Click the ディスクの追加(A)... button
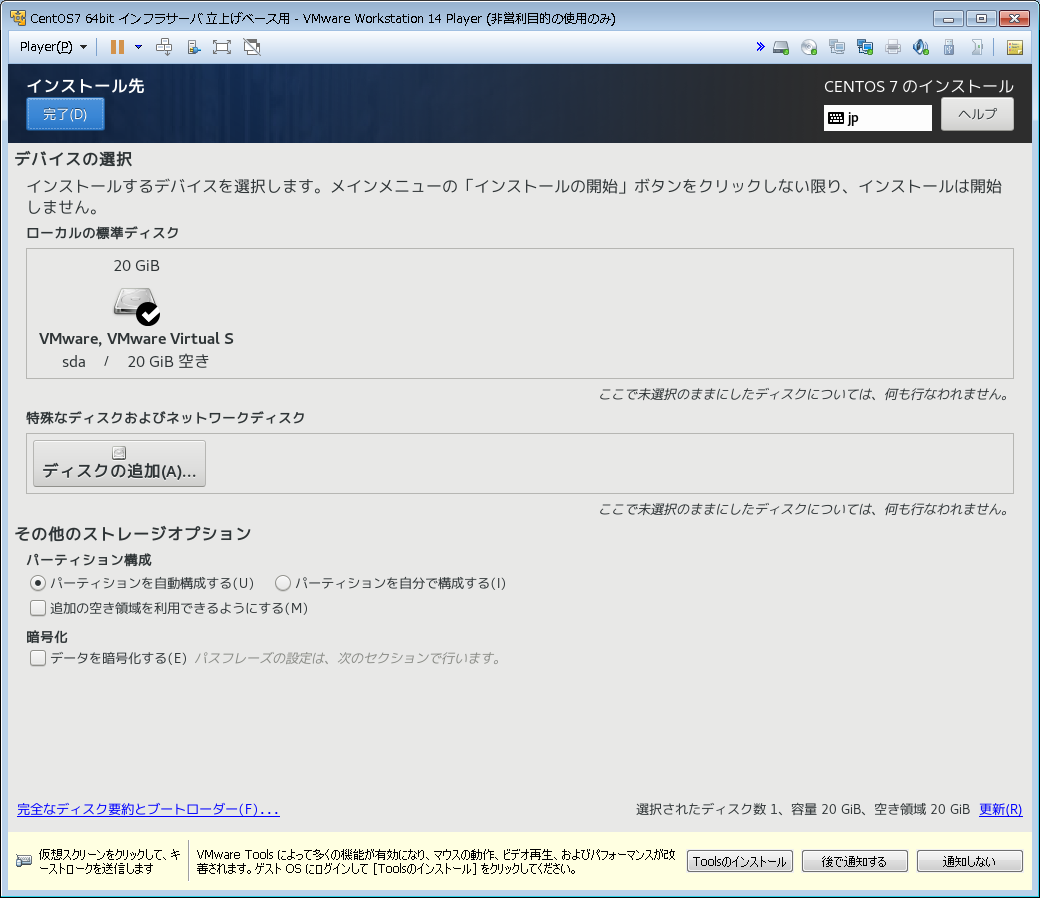1040x898 pixels. click(x=119, y=464)
